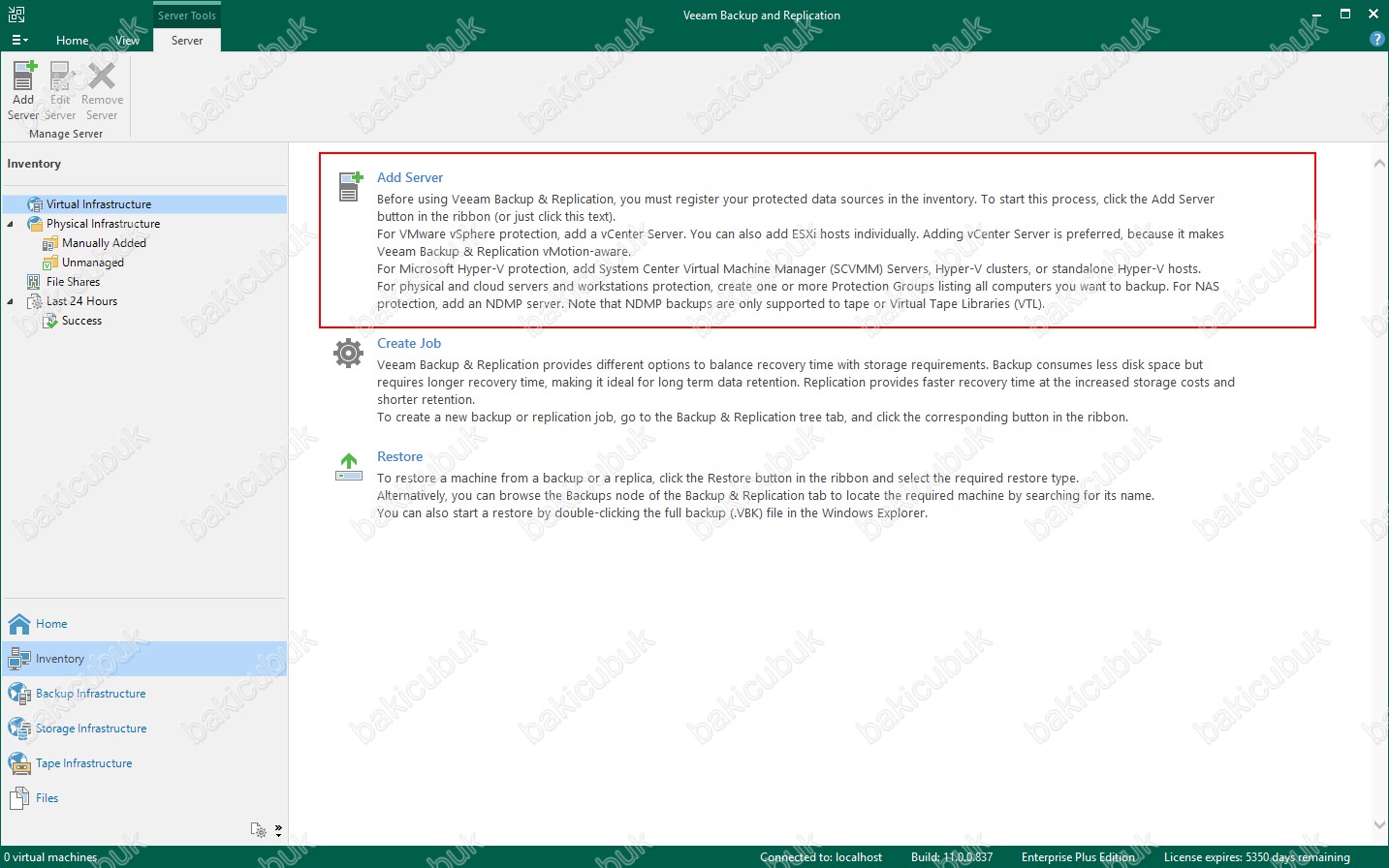Screen dimensions: 1389x868
Task: Open the Files navigation view
Action: point(144,798)
